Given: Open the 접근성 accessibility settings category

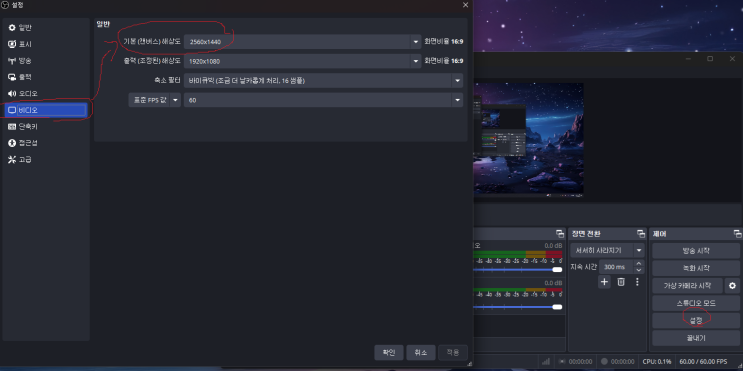Looking at the screenshot, I should (x=45, y=143).
